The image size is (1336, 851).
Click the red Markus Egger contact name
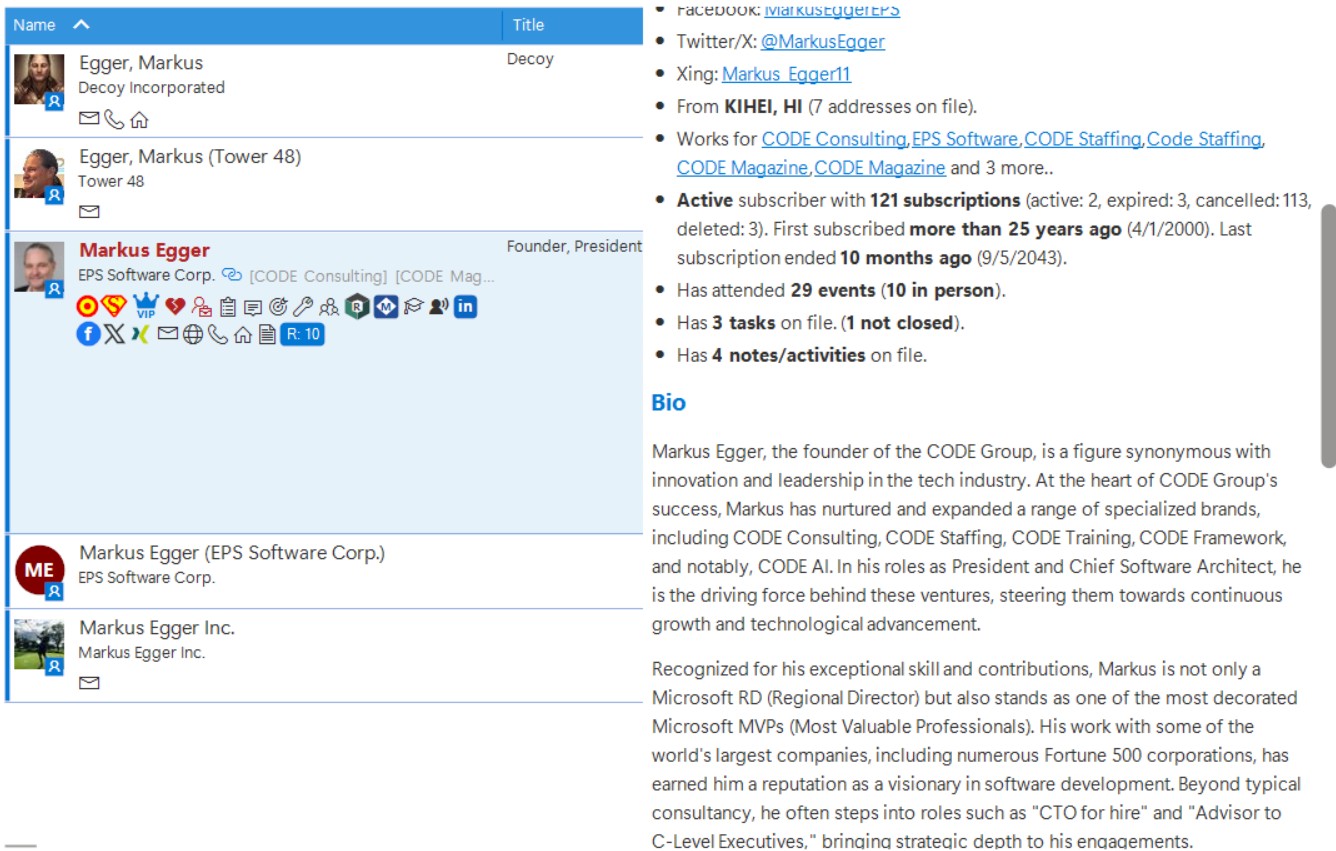click(145, 250)
